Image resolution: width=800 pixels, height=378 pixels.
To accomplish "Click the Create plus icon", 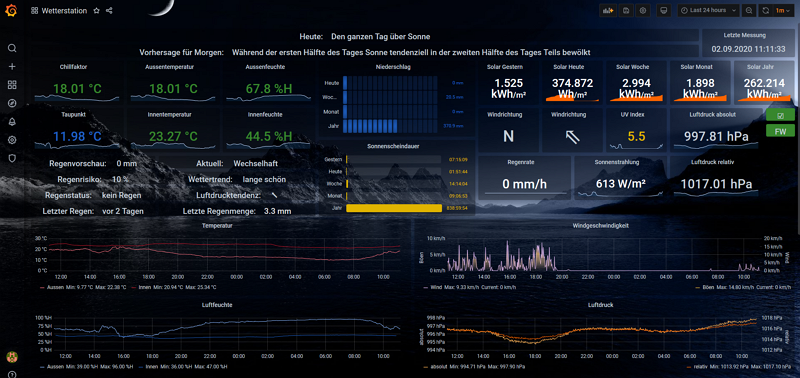I will coord(12,66).
